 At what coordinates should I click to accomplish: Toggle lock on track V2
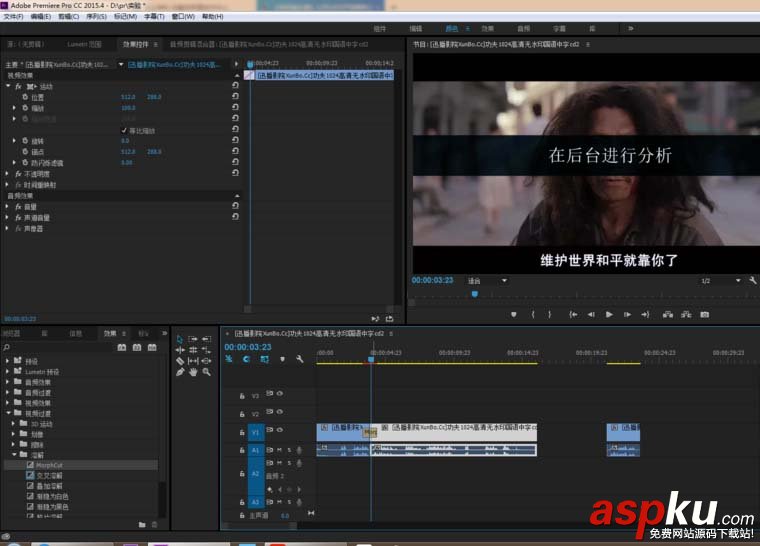[242, 413]
